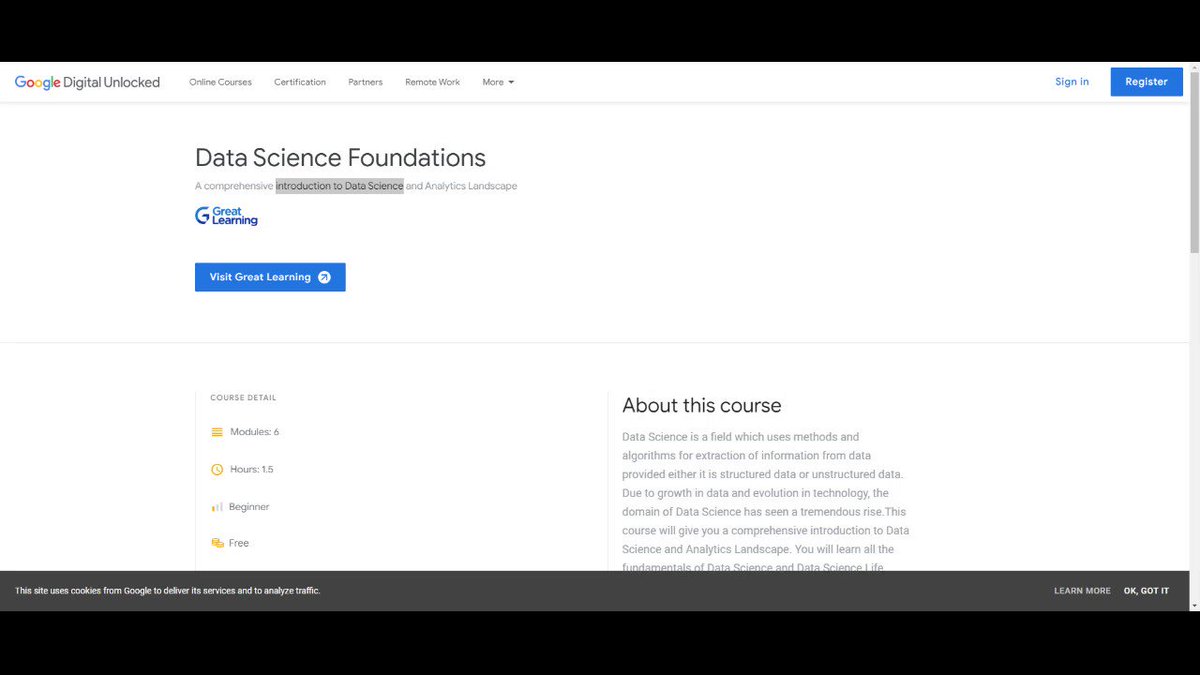
Task: Click highlighted text introduction to Data Science
Action: [340, 186]
